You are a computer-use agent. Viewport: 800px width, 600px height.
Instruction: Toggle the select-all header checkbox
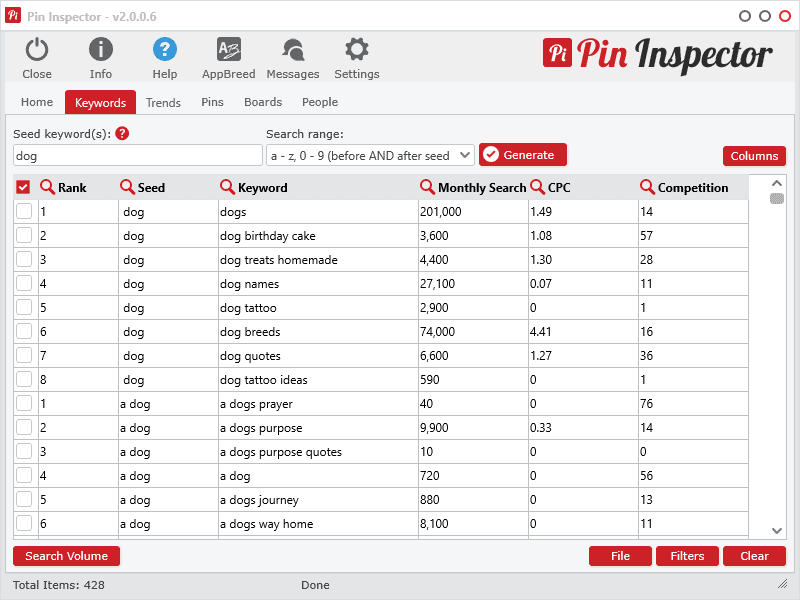[x=23, y=187]
